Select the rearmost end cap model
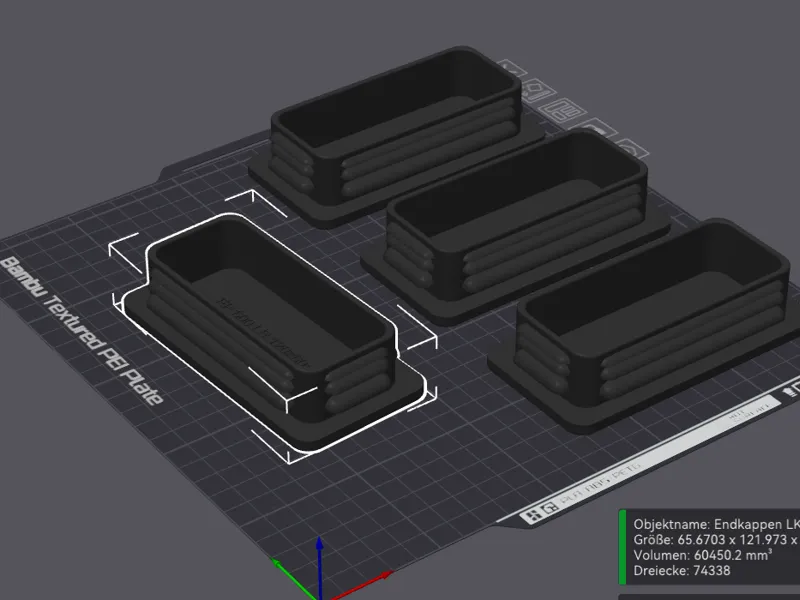800x600 pixels. [x=397, y=137]
